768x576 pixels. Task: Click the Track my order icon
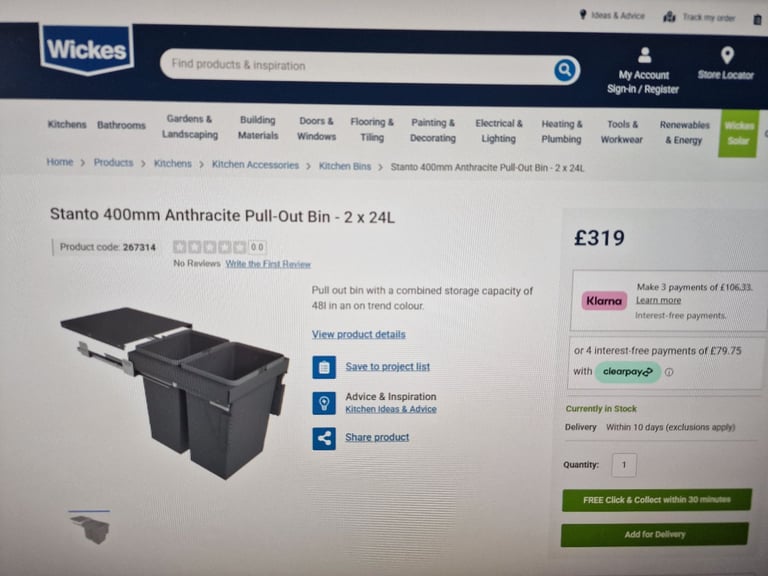pos(669,17)
